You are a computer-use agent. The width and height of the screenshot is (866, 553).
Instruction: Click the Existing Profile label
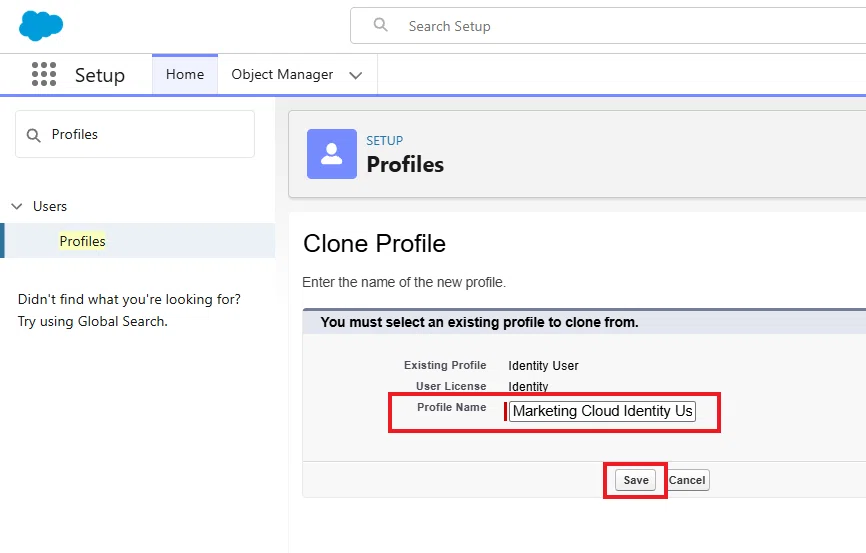coord(445,365)
